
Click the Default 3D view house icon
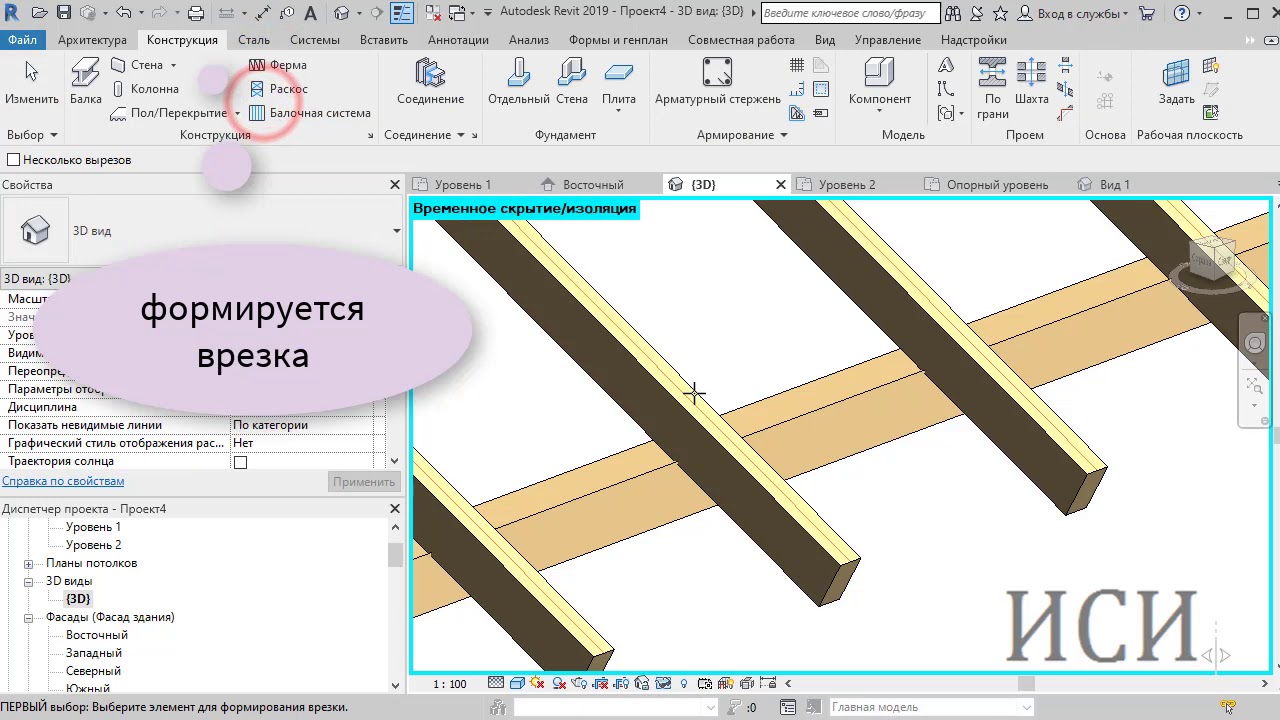342,13
